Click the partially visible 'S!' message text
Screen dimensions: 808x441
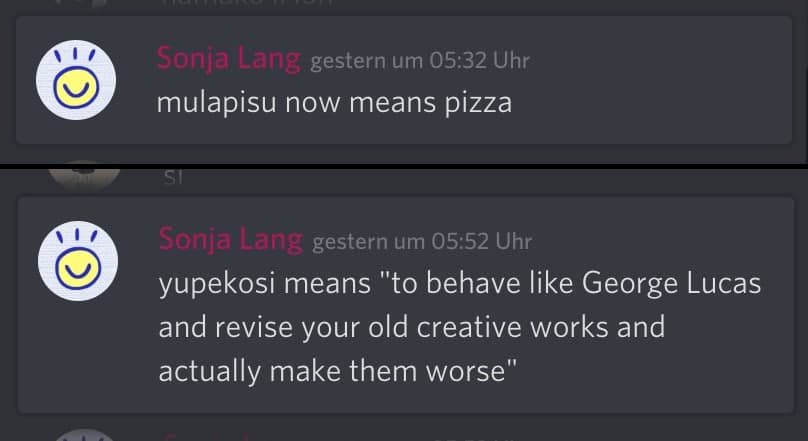tap(171, 178)
